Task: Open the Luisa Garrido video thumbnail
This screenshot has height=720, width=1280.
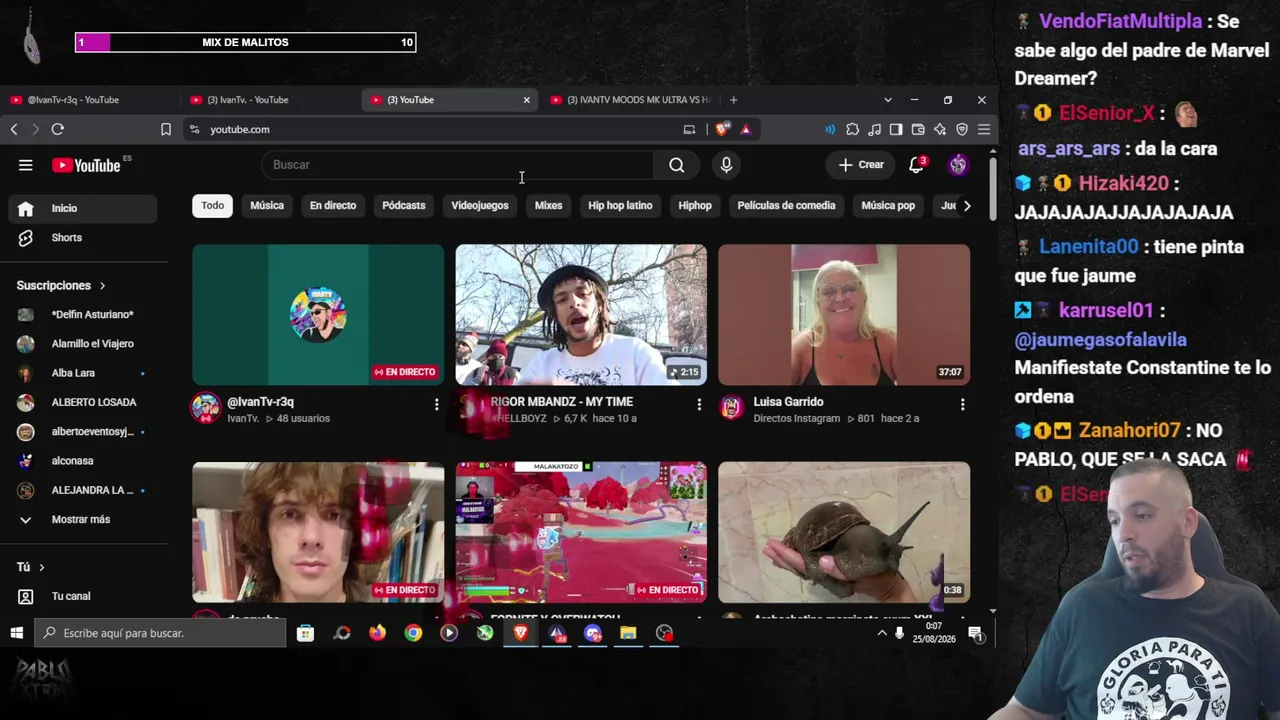Action: [844, 315]
